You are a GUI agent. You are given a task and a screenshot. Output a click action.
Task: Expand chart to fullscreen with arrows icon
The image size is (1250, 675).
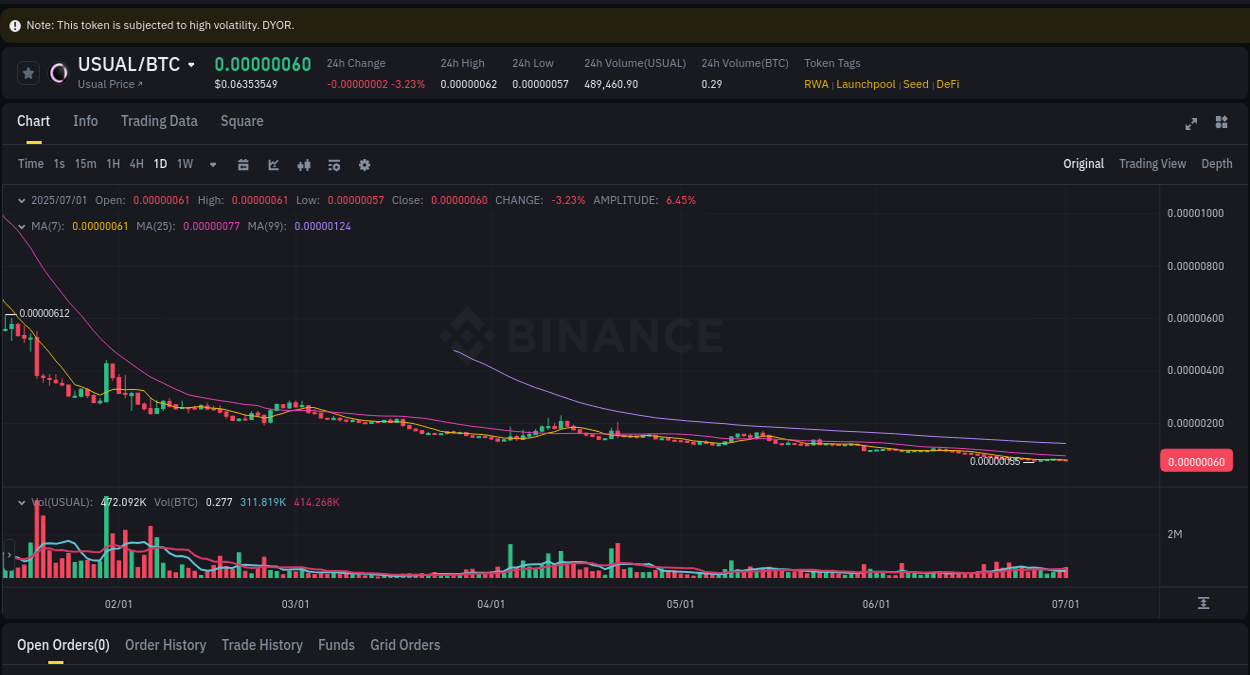click(1191, 124)
